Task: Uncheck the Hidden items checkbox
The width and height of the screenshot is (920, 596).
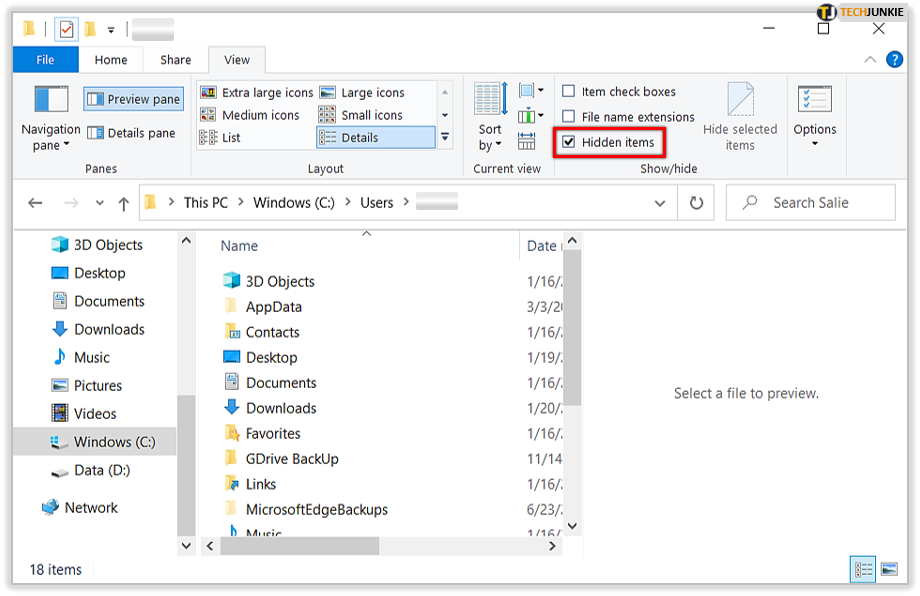Action: pos(569,142)
